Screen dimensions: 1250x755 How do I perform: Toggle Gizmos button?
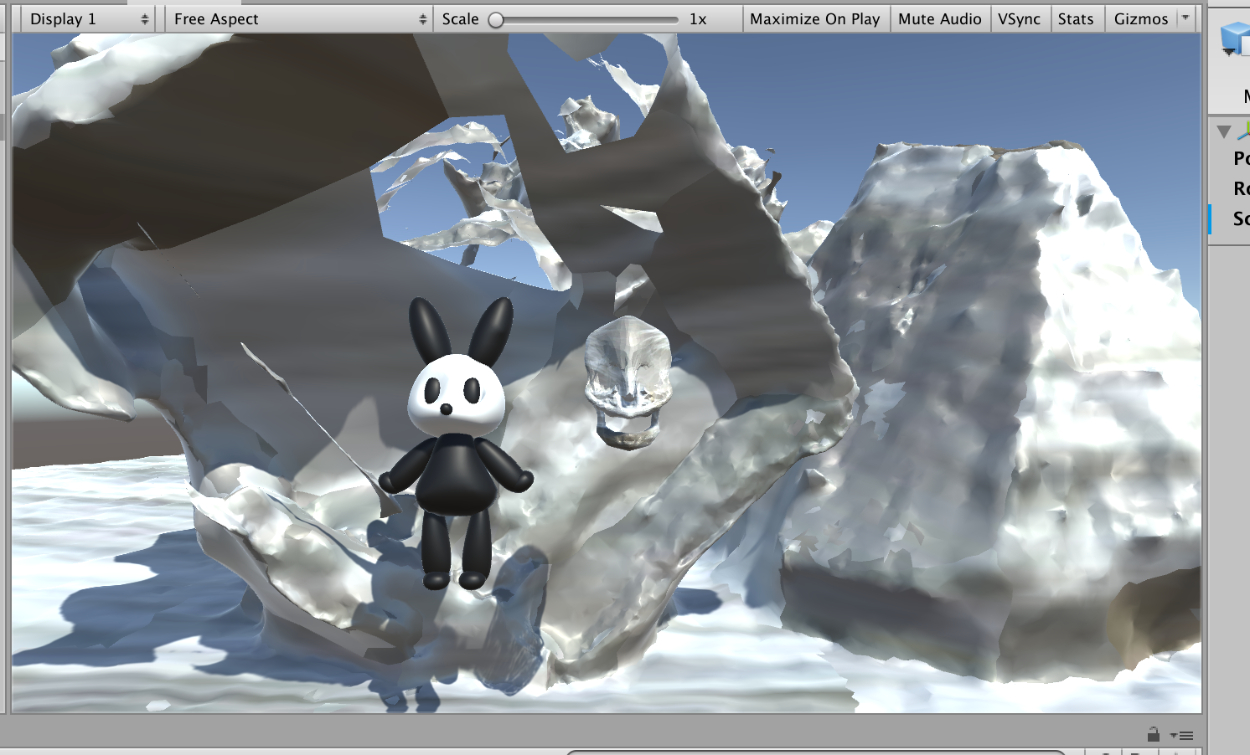pos(1140,19)
